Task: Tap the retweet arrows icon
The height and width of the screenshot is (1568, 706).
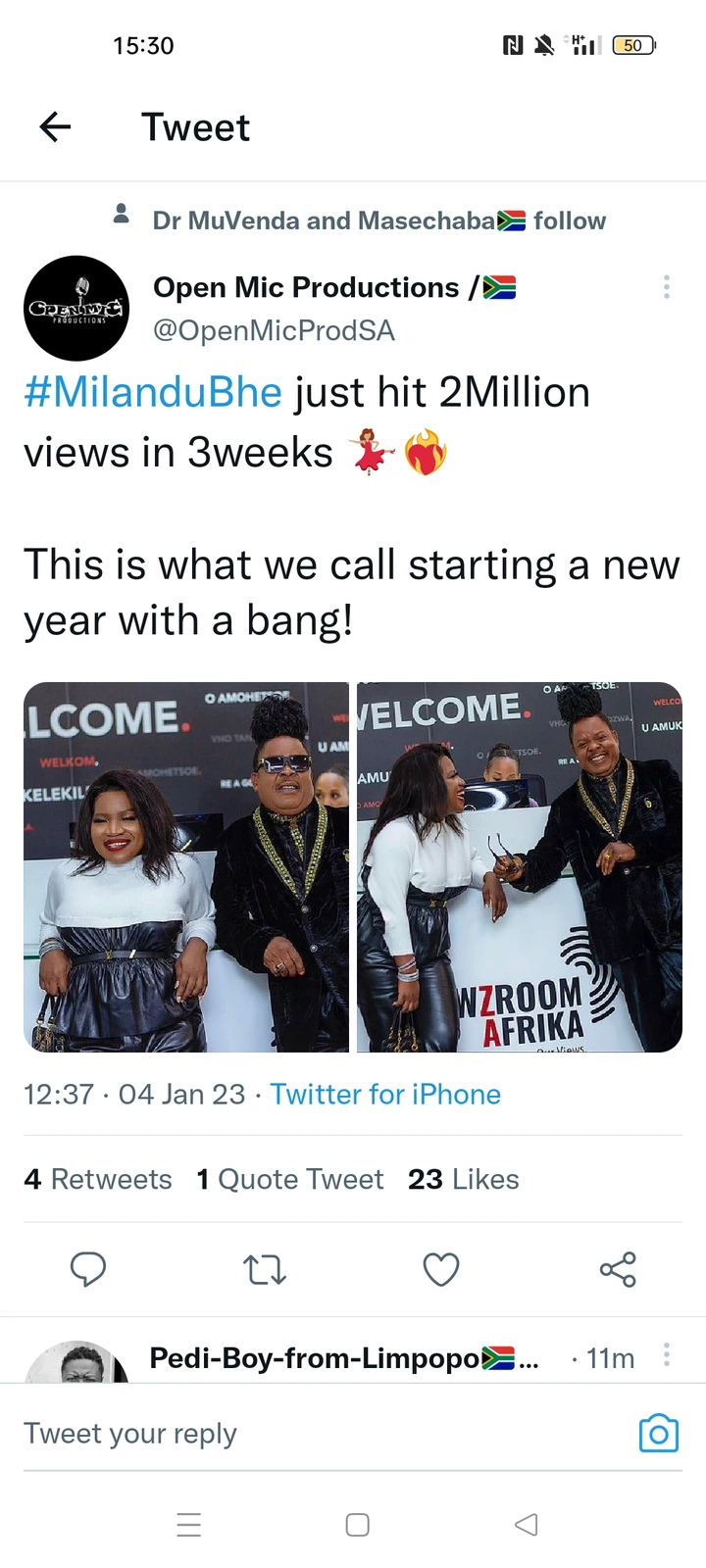Action: 265,1270
